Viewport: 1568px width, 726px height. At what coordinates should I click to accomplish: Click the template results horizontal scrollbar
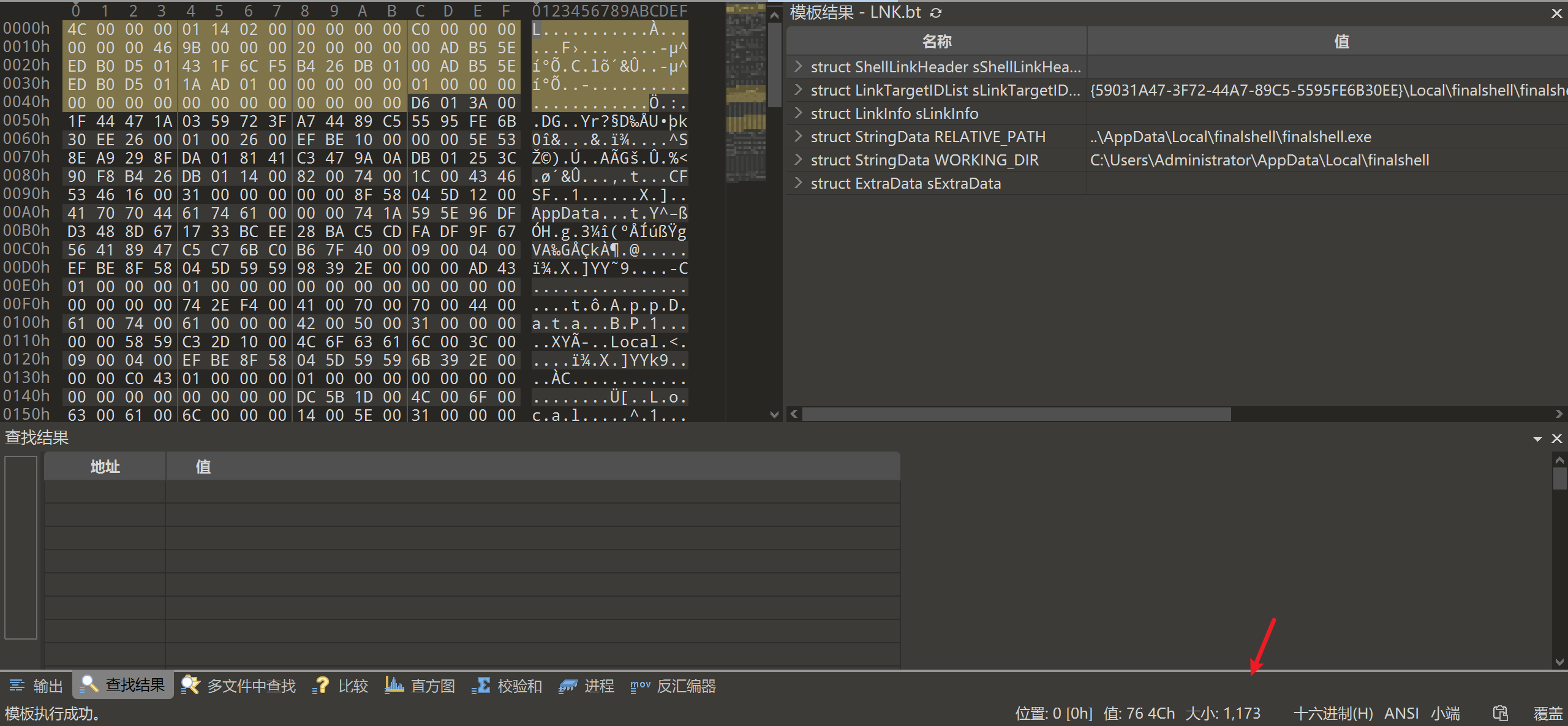click(x=1016, y=414)
